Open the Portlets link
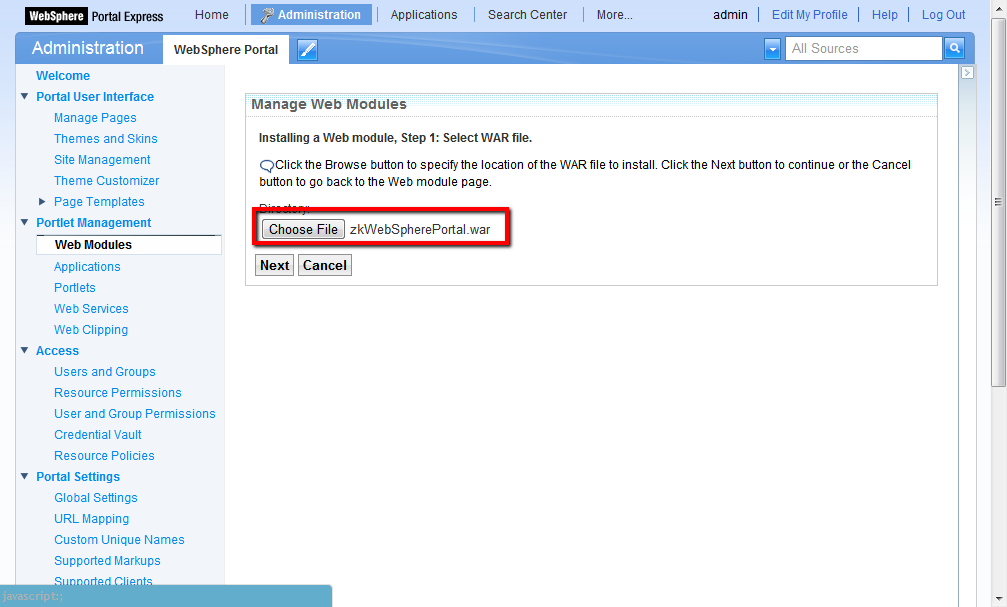Viewport: 1007px width, 607px height. (x=74, y=288)
